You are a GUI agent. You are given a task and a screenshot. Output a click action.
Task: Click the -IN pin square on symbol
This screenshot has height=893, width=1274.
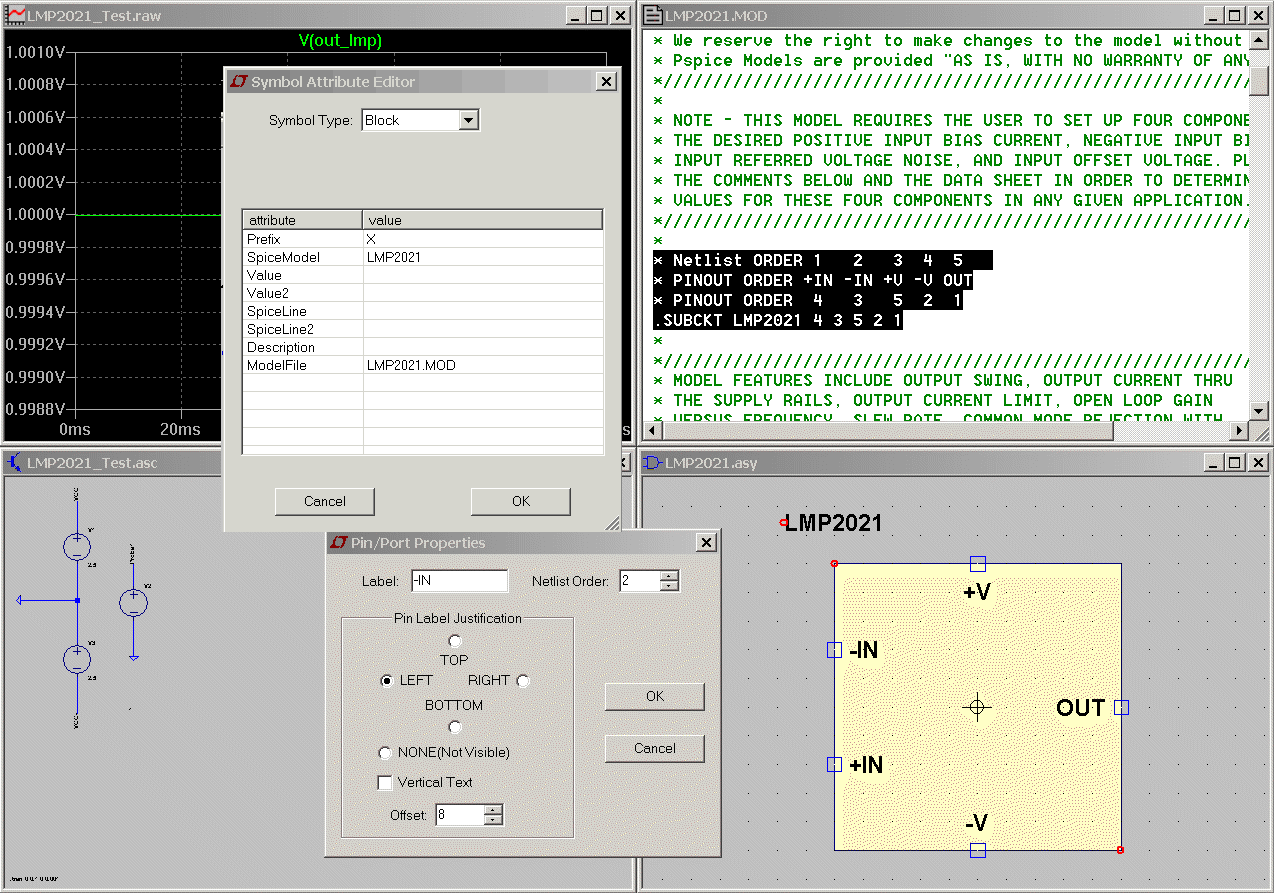835,650
